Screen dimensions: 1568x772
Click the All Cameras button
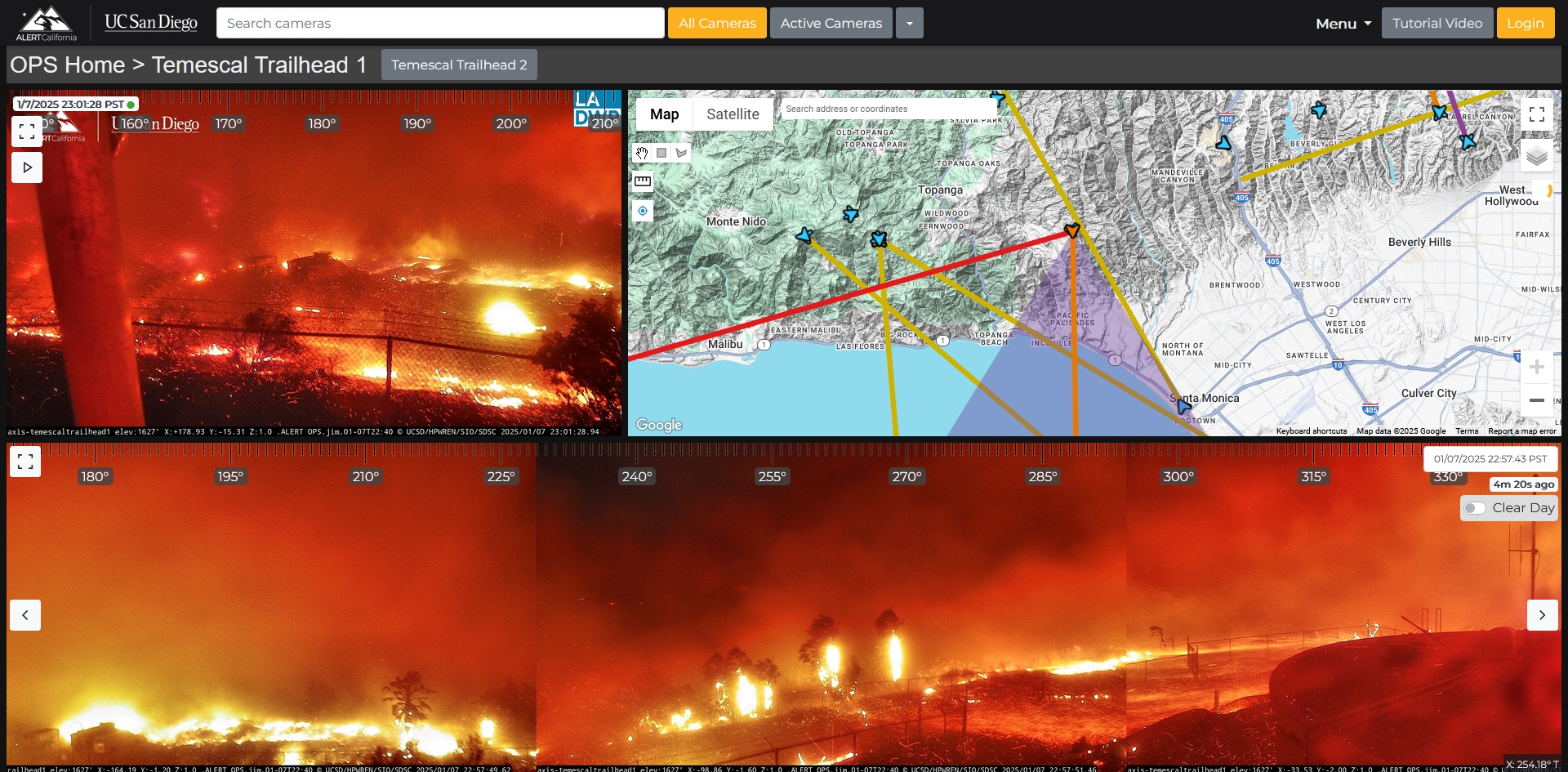(717, 24)
